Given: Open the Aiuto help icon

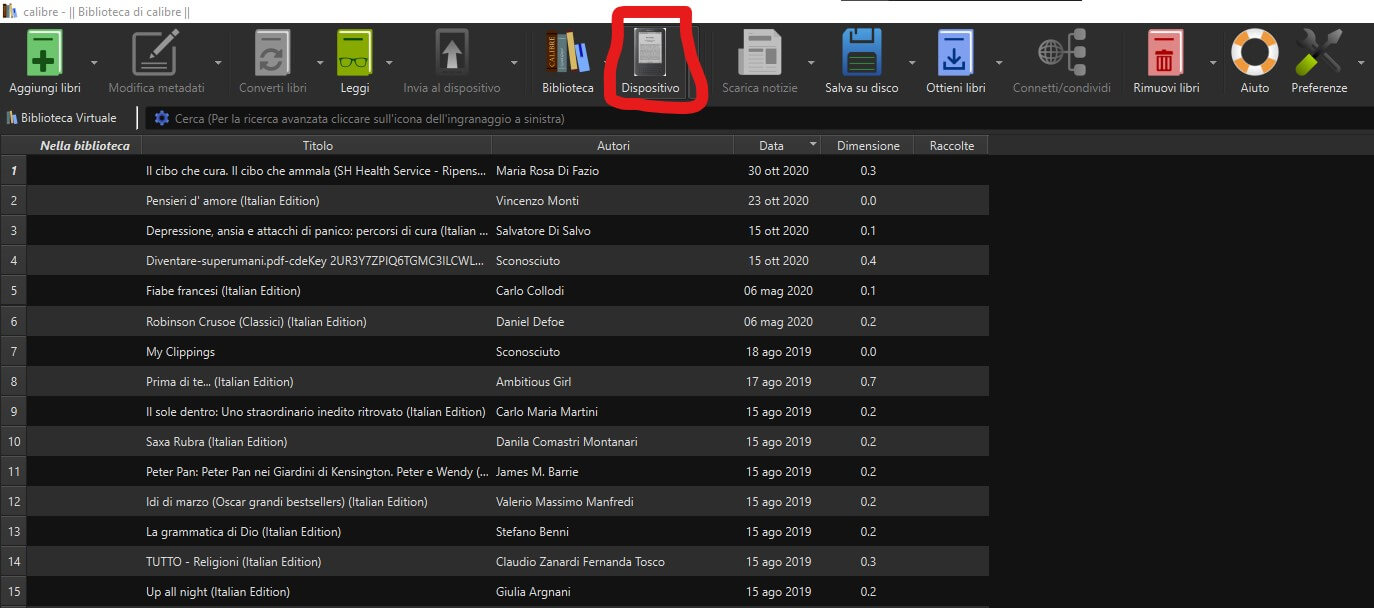Looking at the screenshot, I should (x=1254, y=53).
